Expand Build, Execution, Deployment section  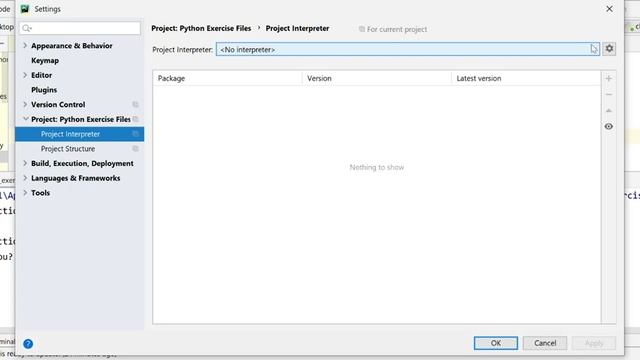pos(25,163)
